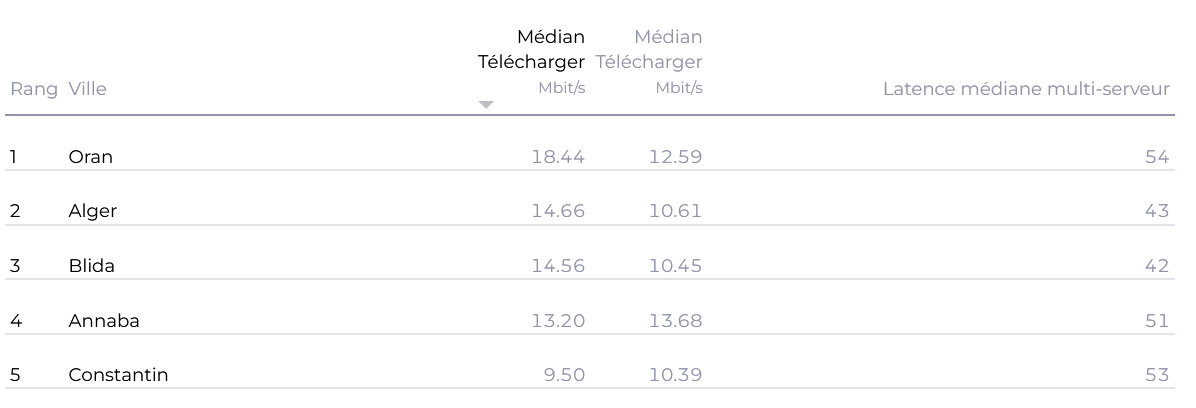Sort by Latence médiane multi-serveur header
The width and height of the screenshot is (1196, 408).
pyautogui.click(x=1026, y=89)
